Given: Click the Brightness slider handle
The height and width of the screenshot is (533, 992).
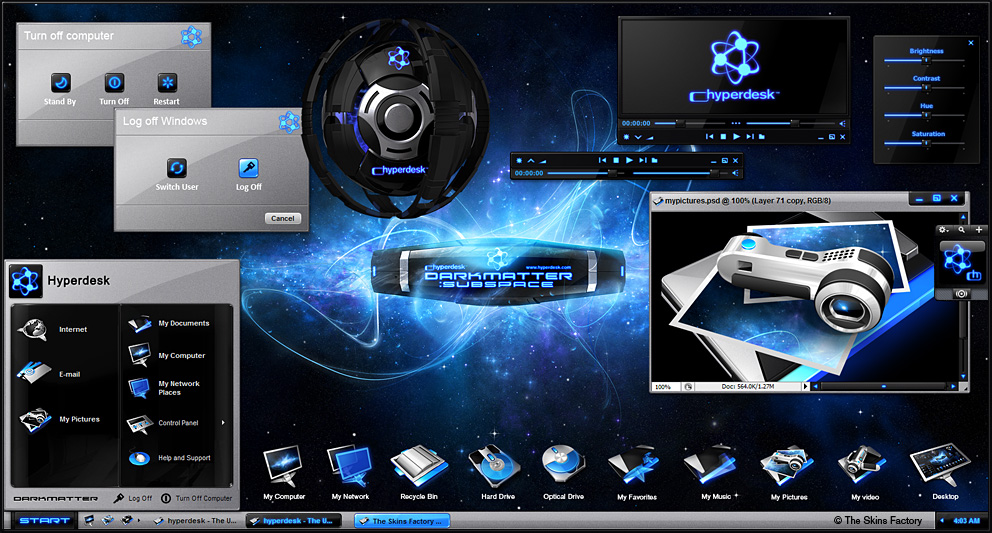Looking at the screenshot, I should 926,60.
